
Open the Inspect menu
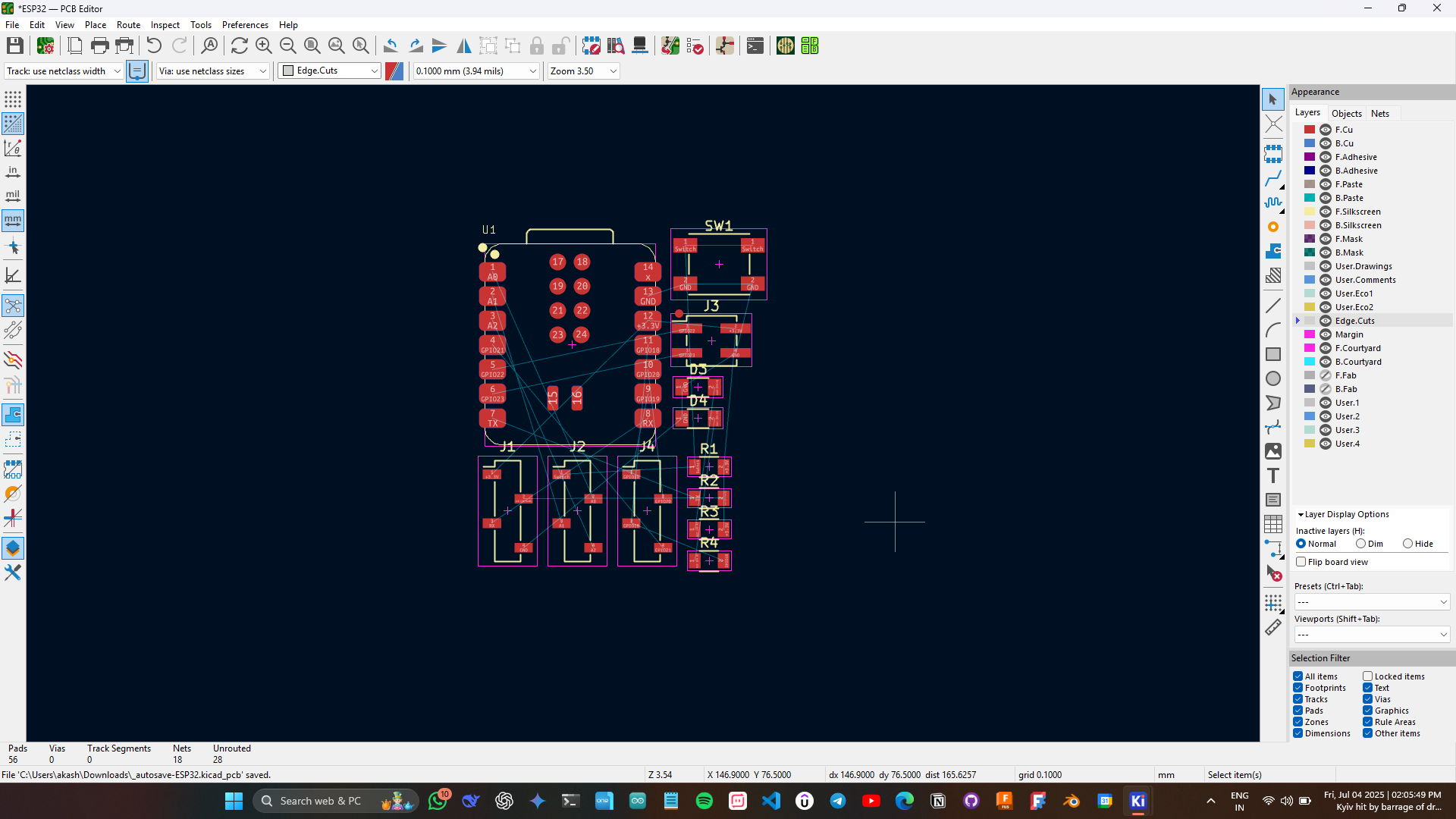pyautogui.click(x=165, y=25)
